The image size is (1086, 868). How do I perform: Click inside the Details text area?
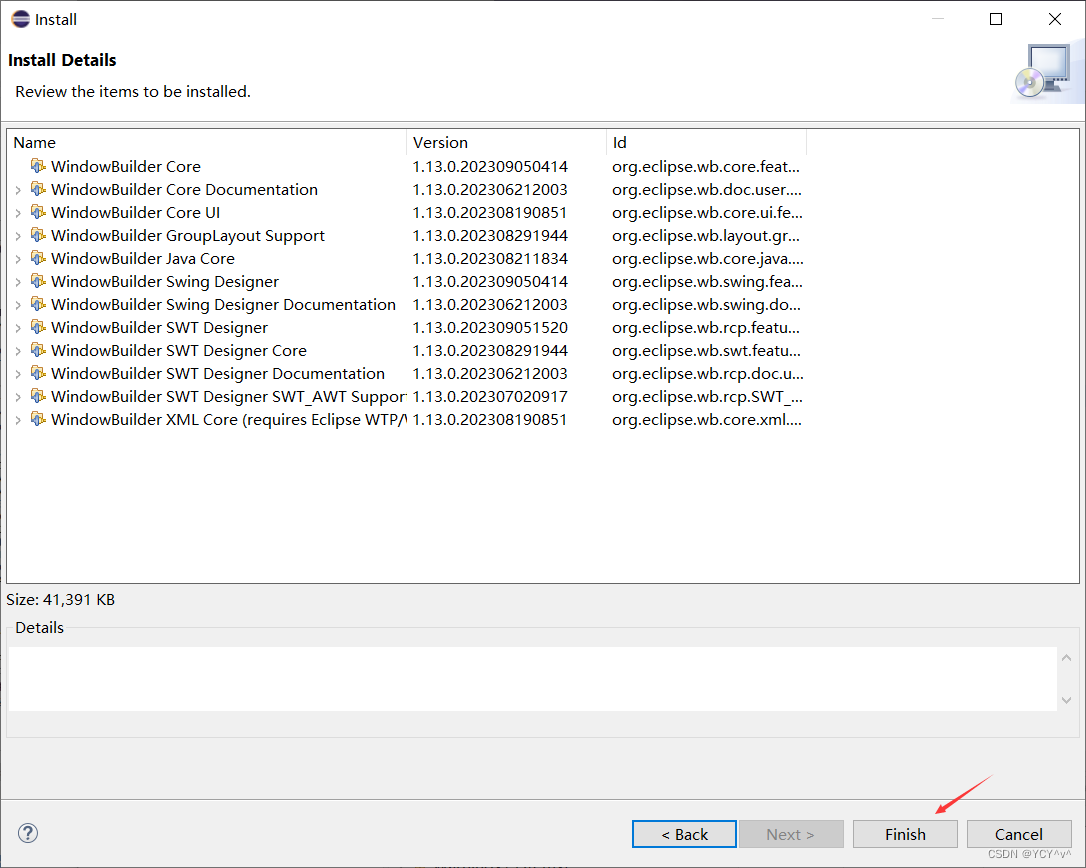pyautogui.click(x=532, y=678)
